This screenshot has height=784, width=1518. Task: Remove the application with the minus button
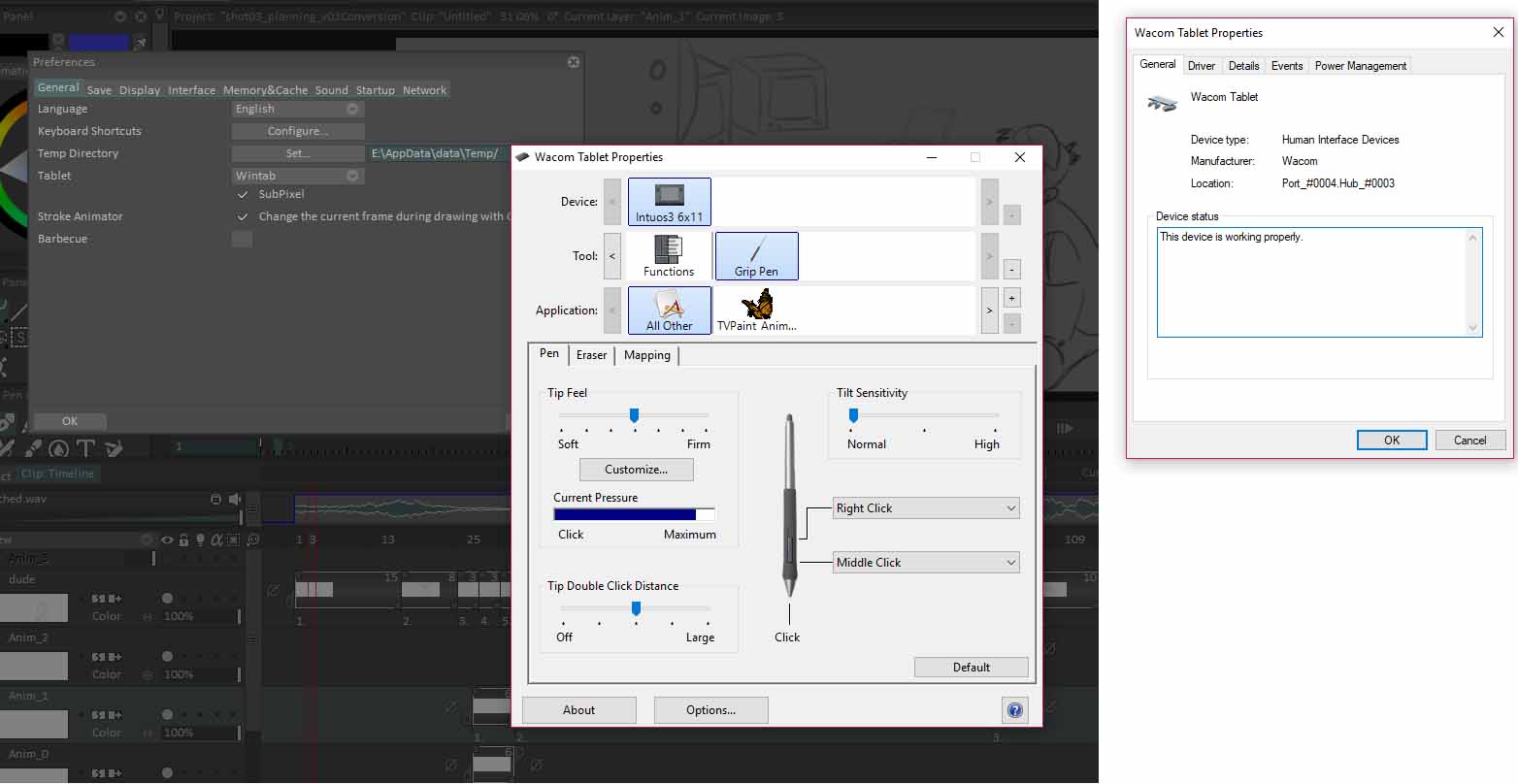(x=1011, y=323)
